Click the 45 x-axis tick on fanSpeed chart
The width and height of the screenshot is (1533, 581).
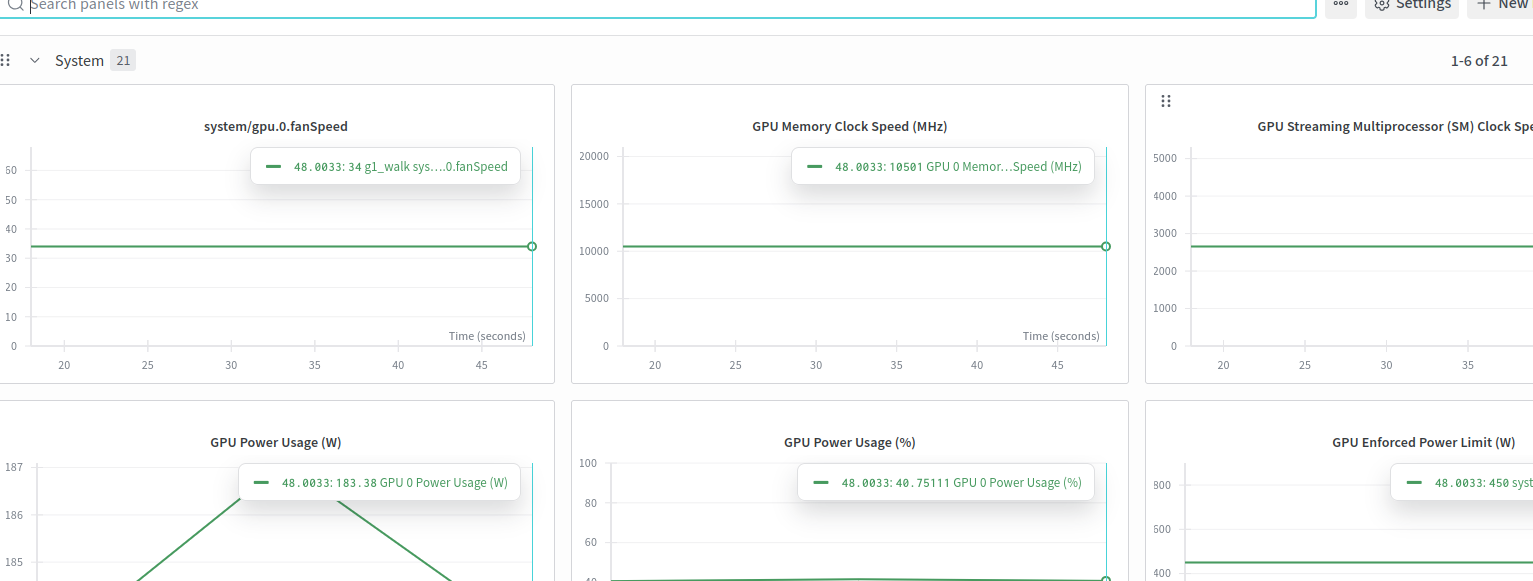point(482,365)
